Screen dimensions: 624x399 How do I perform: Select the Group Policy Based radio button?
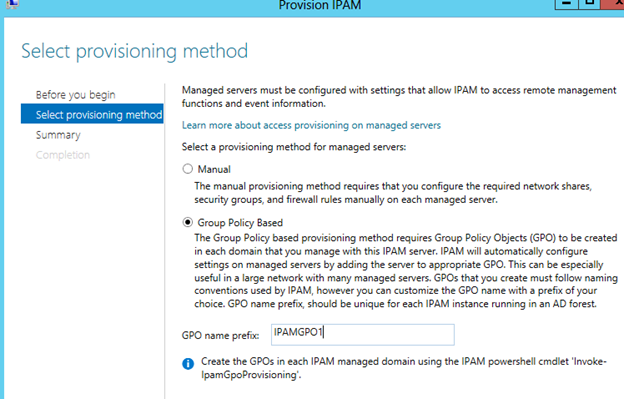click(x=187, y=222)
